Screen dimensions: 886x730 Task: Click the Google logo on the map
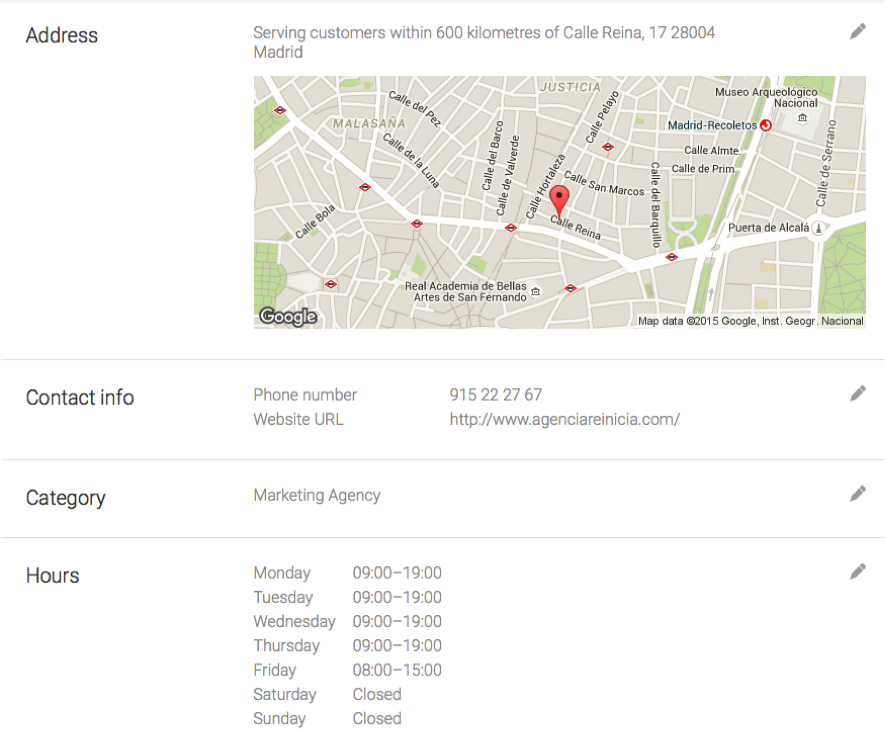click(x=288, y=317)
